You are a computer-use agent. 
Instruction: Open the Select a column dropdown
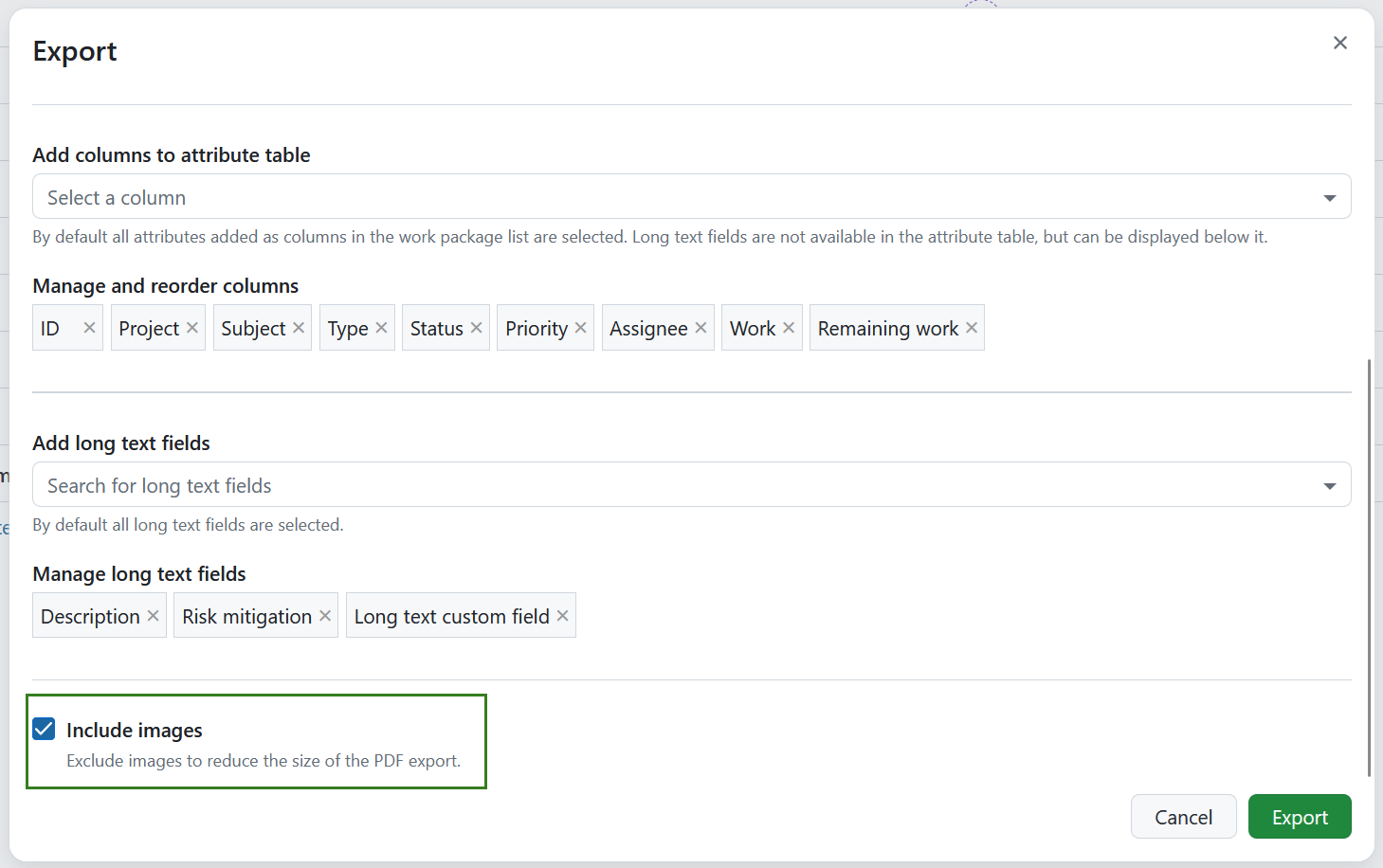click(1328, 196)
